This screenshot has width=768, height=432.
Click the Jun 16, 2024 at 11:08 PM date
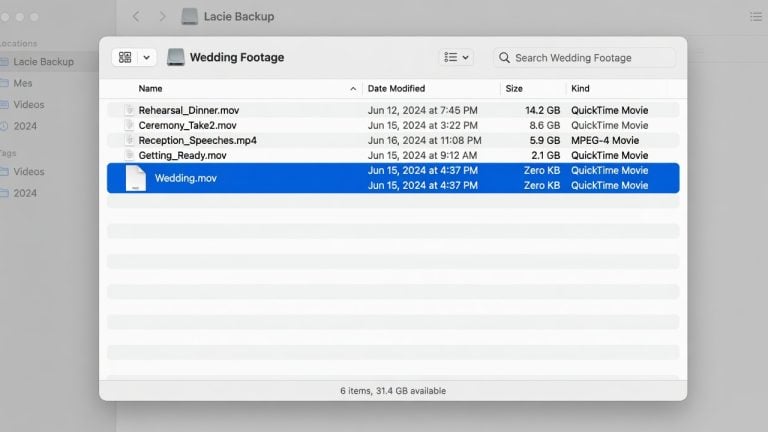(425, 141)
